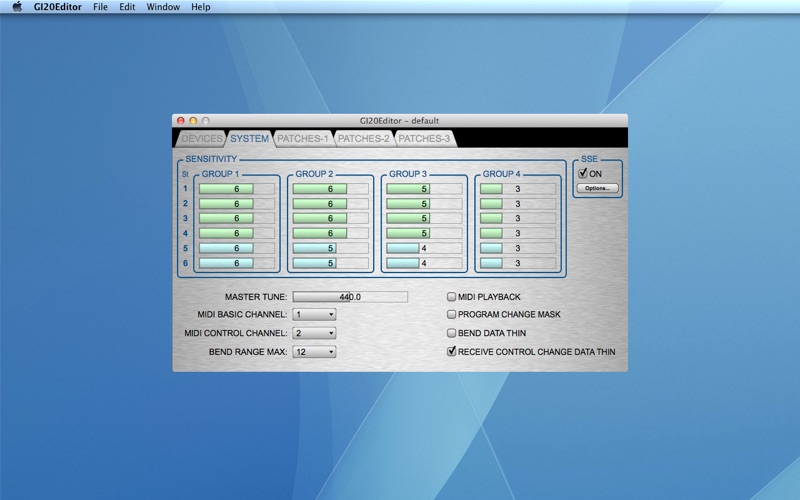The image size is (800, 500).
Task: Click the MASTER TUNE value field
Action: pos(350,296)
